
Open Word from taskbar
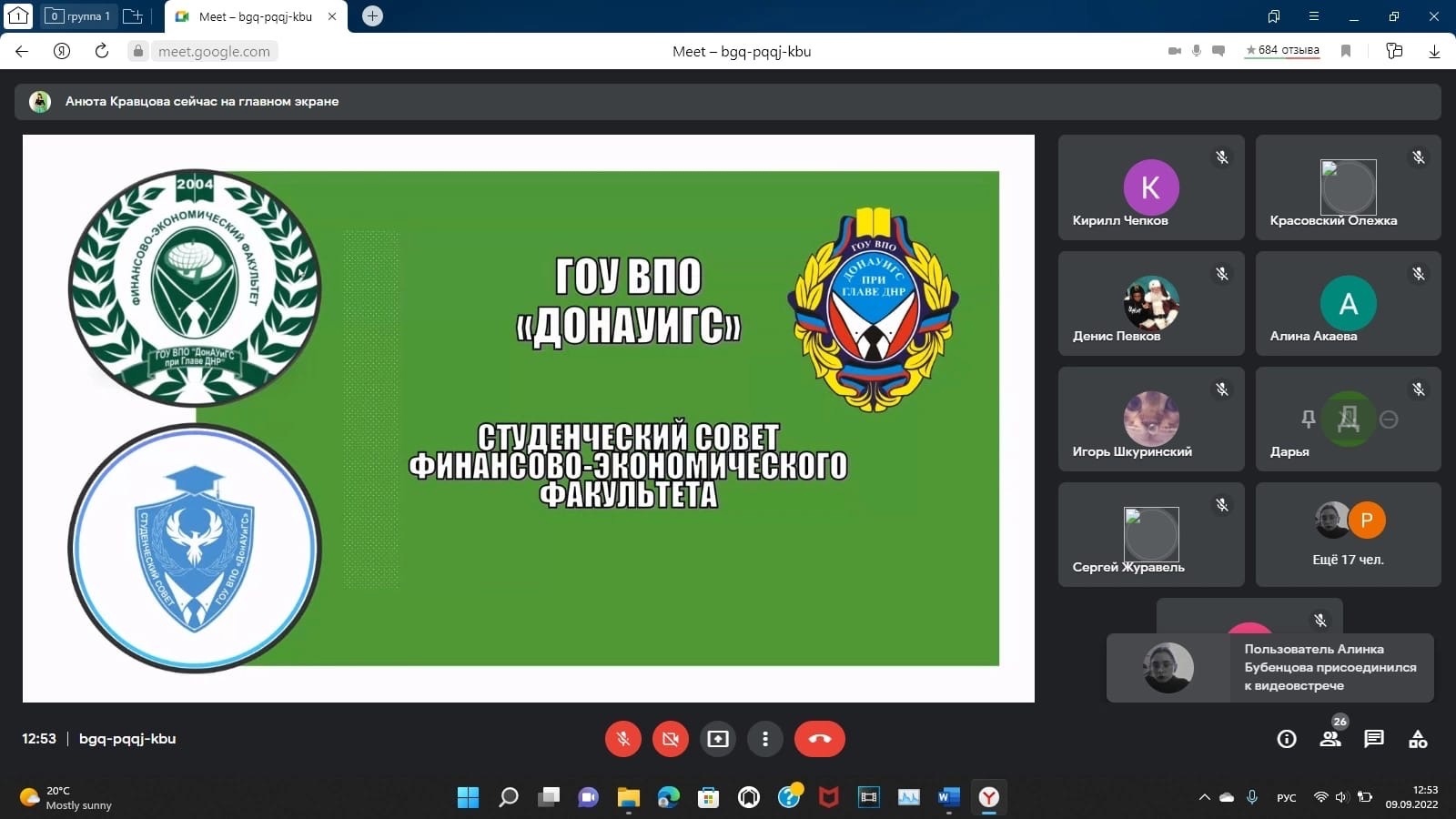(949, 797)
